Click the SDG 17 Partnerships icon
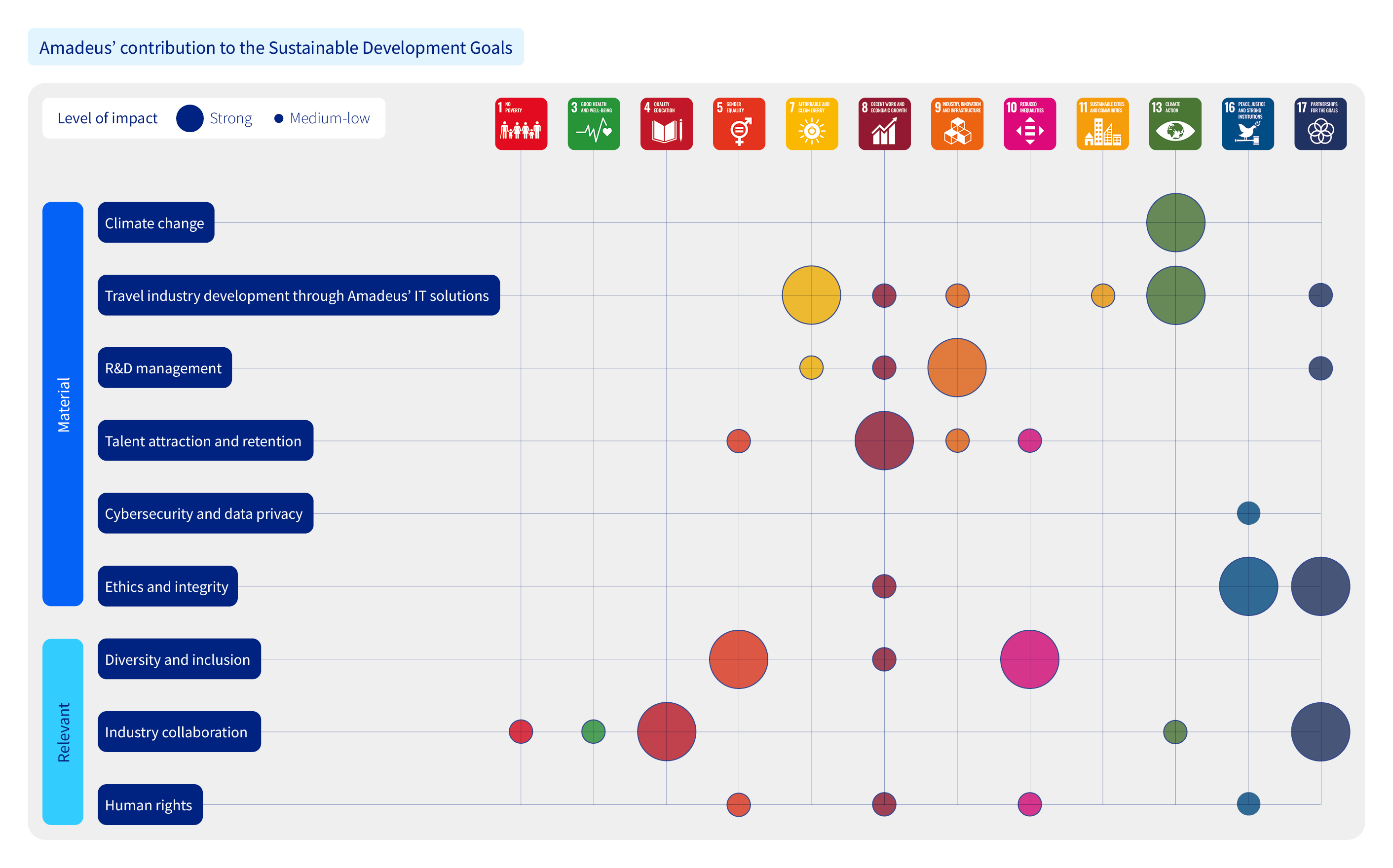The image size is (1393, 868). tap(1320, 123)
